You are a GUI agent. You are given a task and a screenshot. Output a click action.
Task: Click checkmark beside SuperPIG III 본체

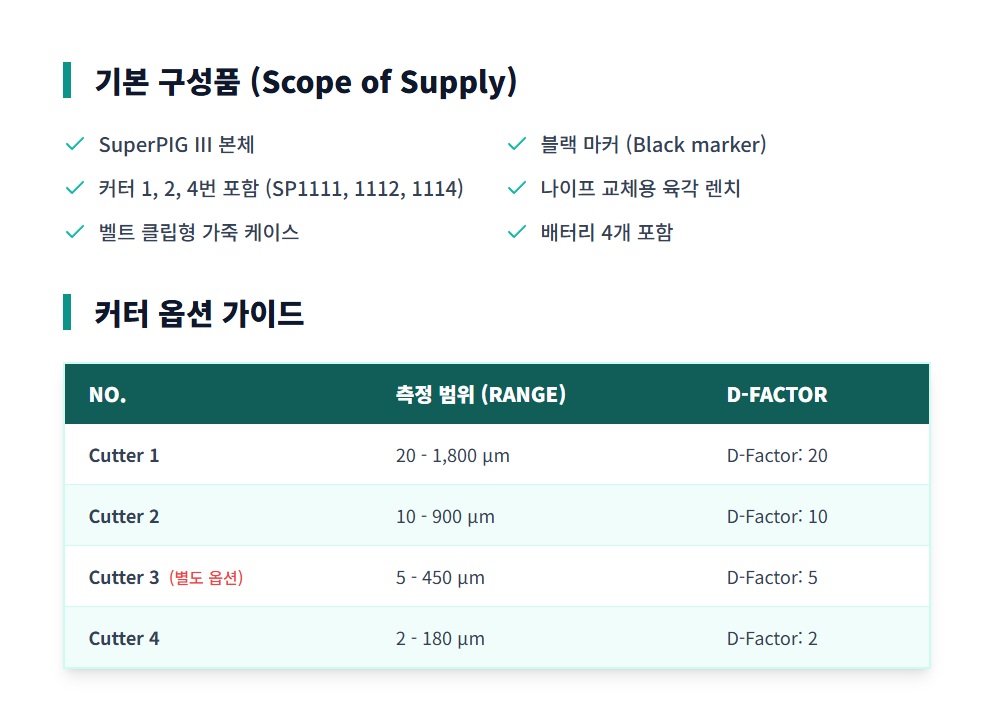point(74,145)
